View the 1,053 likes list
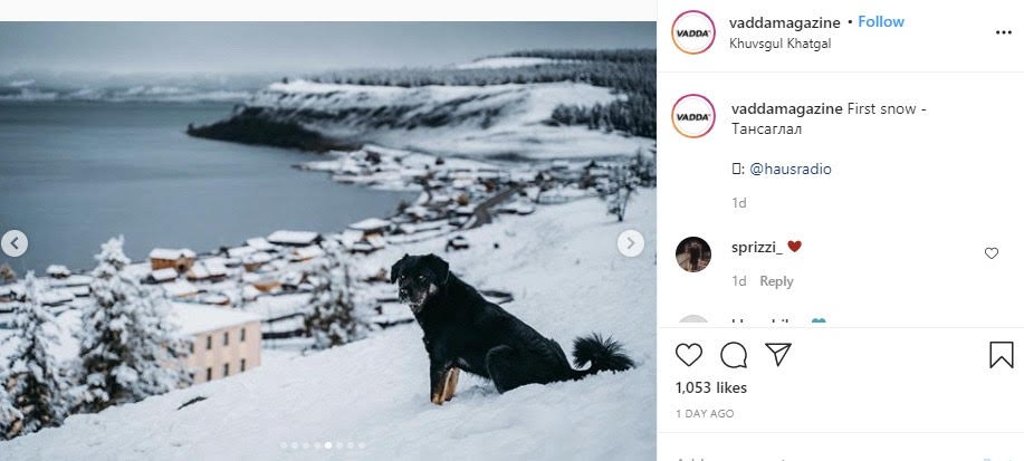 click(711, 387)
